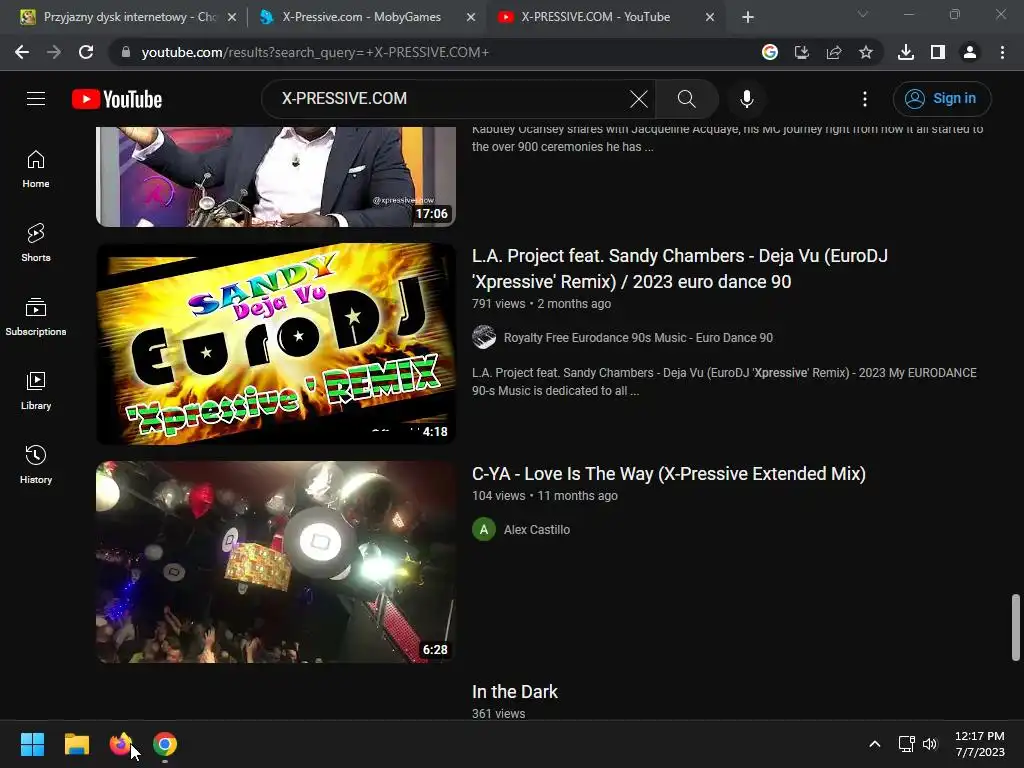The height and width of the screenshot is (768, 1024).
Task: Click the Deja Vu video description text
Action: (x=724, y=381)
